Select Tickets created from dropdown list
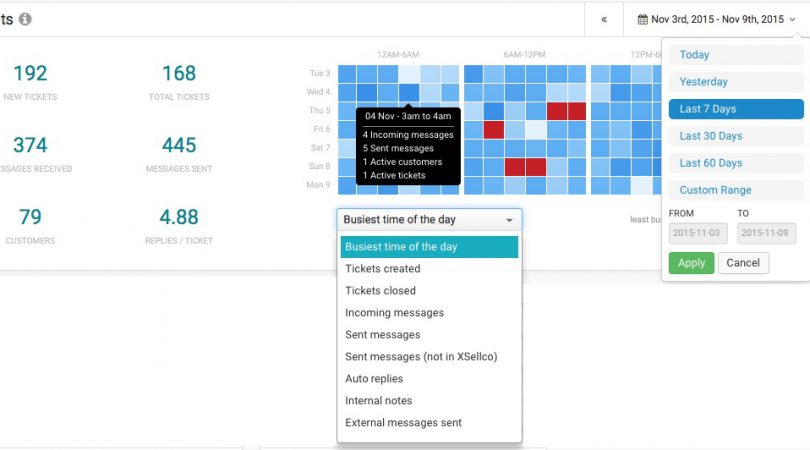The height and width of the screenshot is (450, 810). [x=383, y=269]
